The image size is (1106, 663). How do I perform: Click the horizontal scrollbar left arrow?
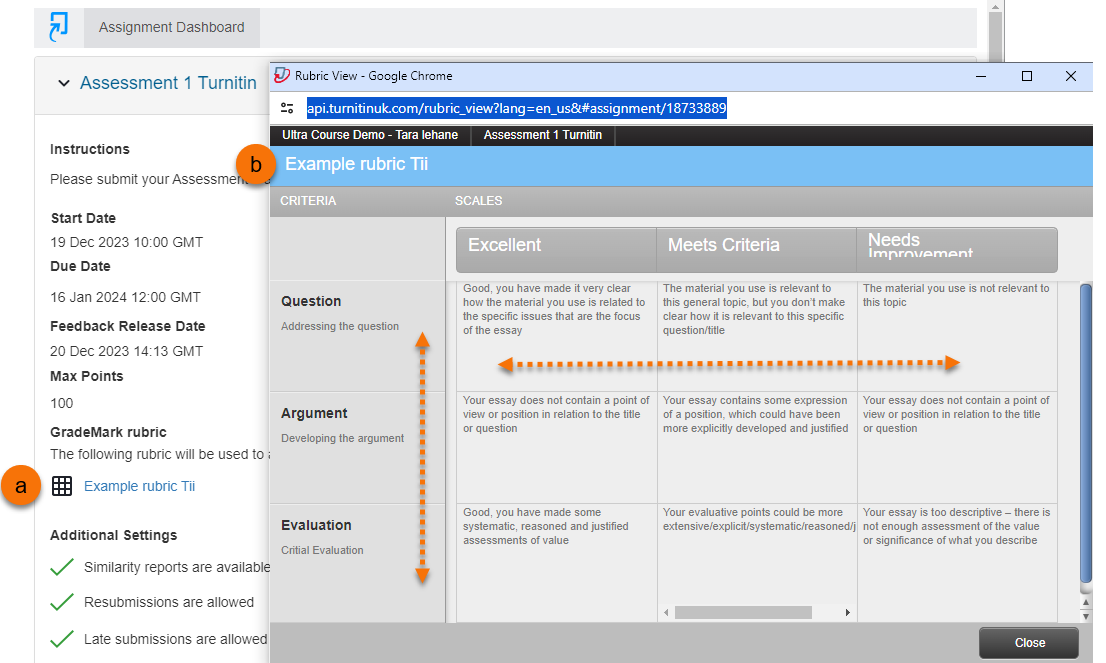point(666,612)
